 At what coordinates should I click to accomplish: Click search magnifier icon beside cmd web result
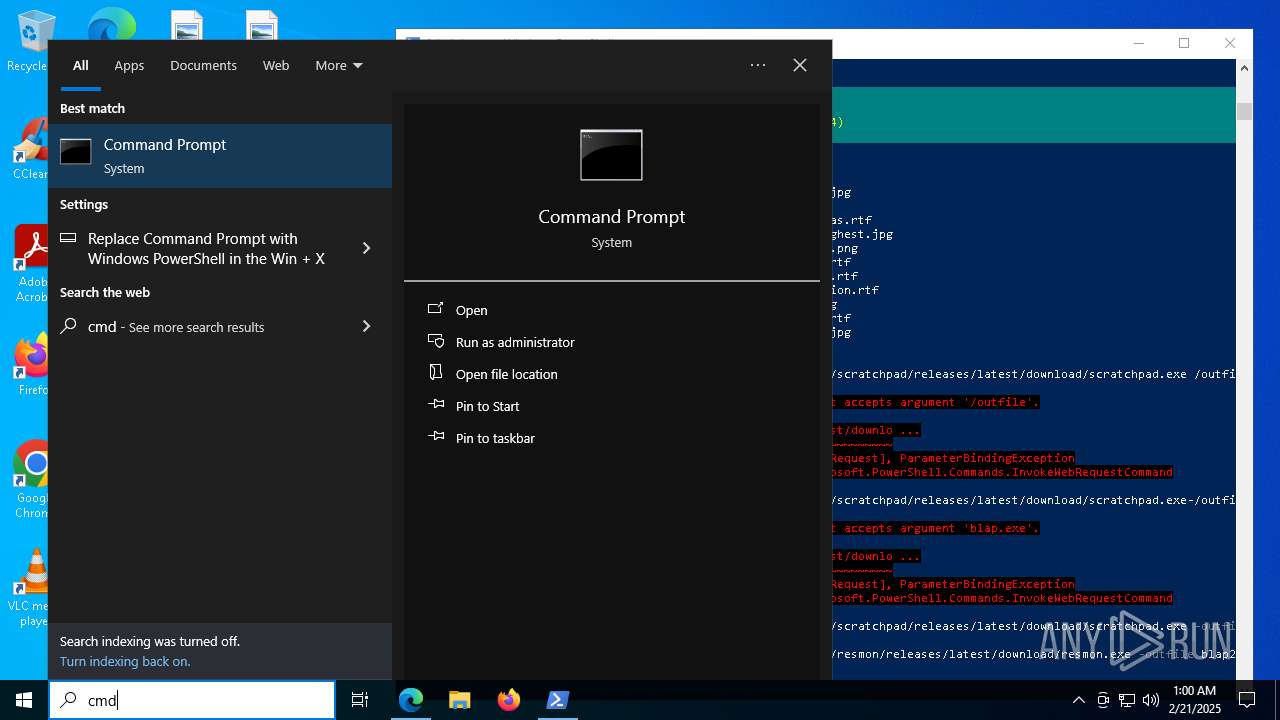pyautogui.click(x=68, y=326)
